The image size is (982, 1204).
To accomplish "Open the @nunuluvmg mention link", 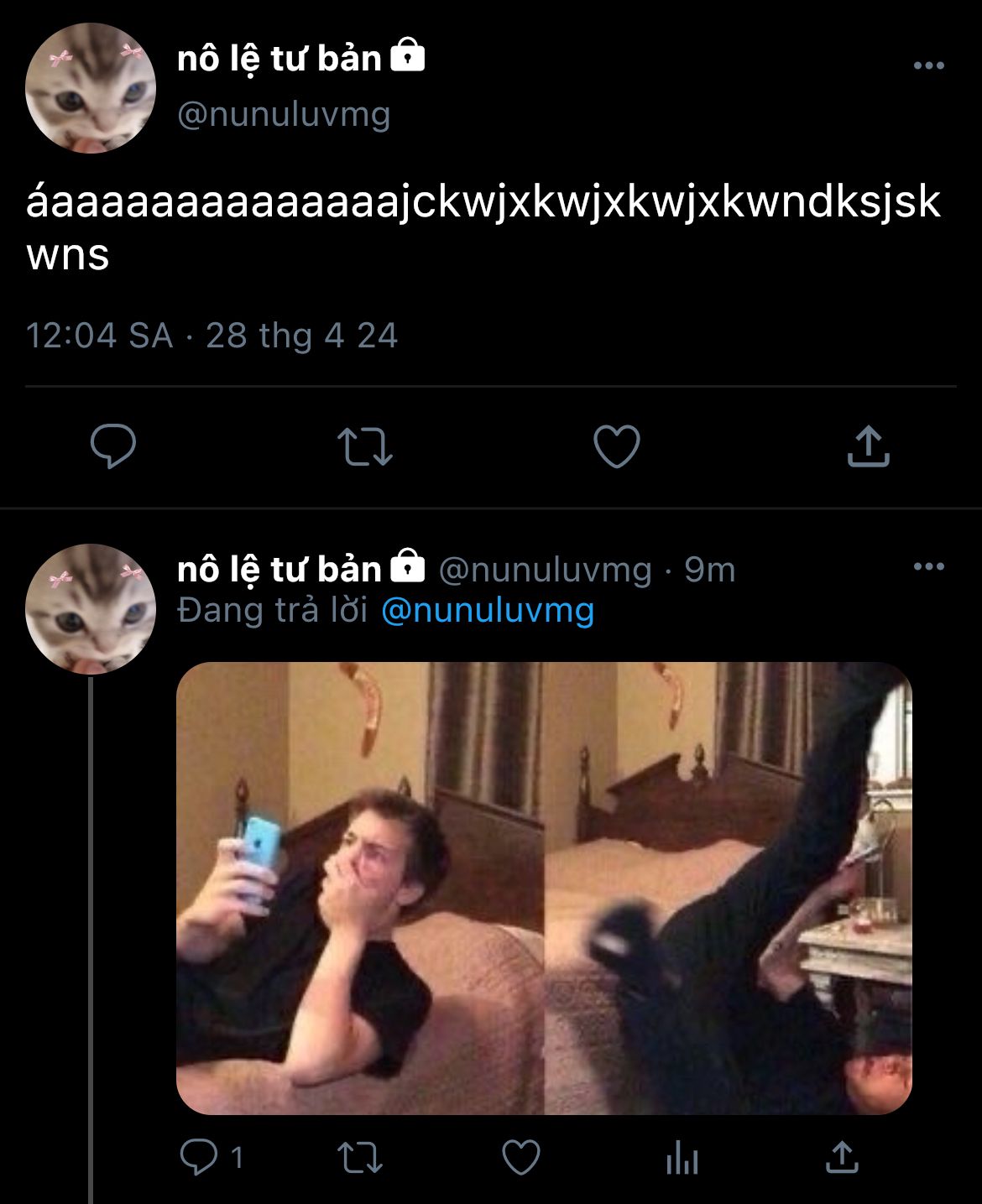I will tap(488, 610).
